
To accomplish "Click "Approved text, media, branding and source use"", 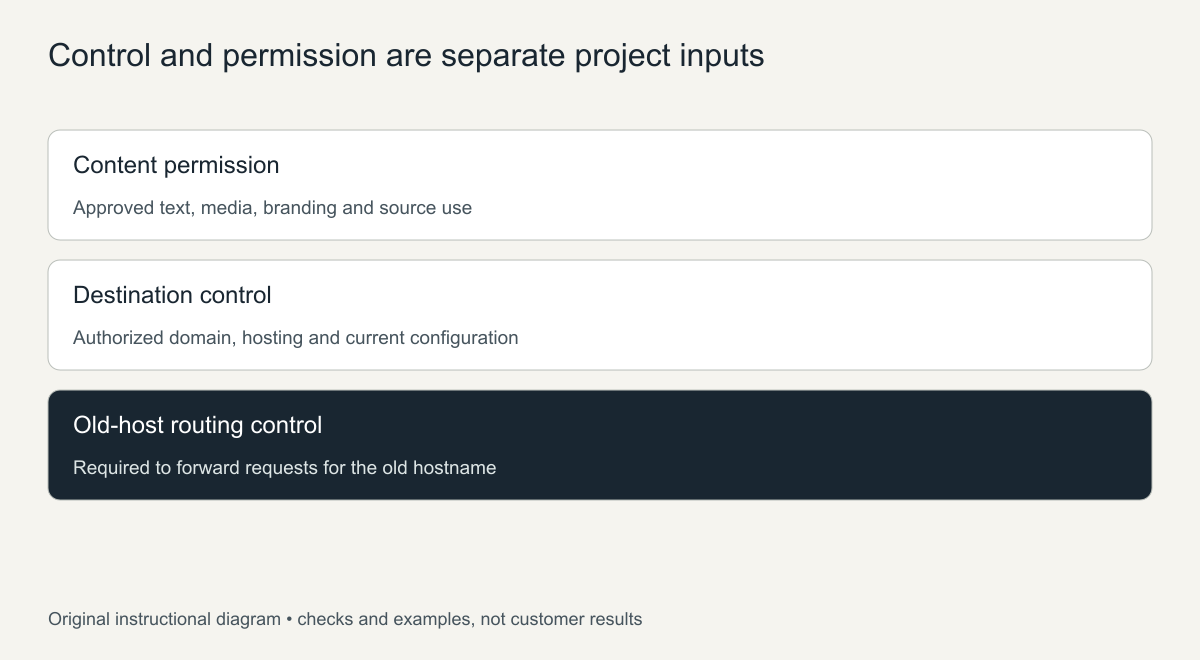I will pyautogui.click(x=272, y=208).
